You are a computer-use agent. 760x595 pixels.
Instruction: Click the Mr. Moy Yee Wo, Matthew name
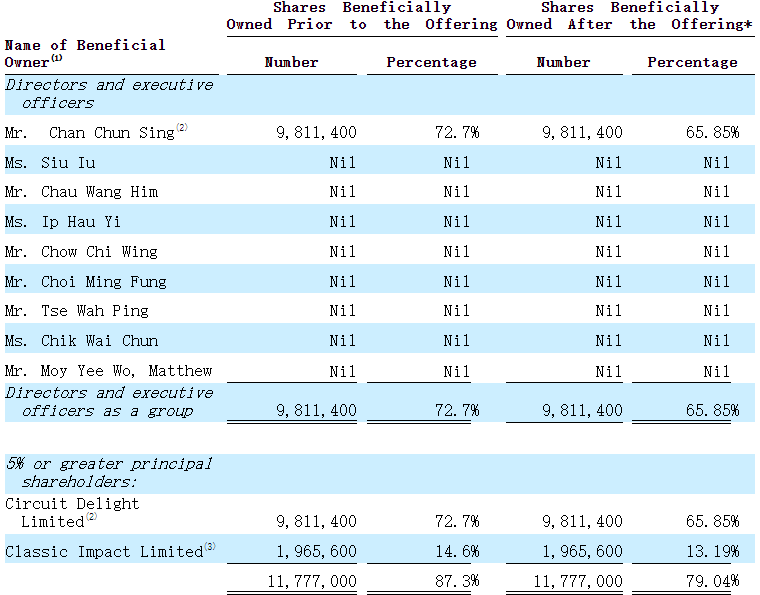click(x=108, y=371)
